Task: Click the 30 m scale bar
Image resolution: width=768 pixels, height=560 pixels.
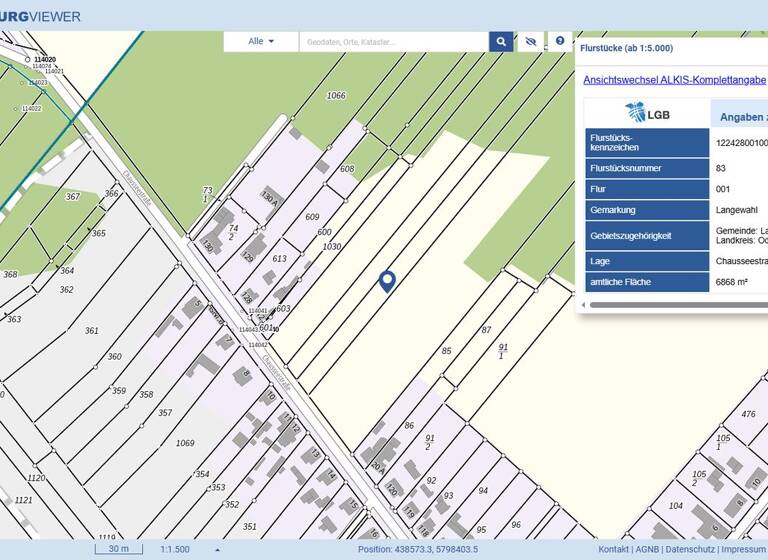Action: 119,549
